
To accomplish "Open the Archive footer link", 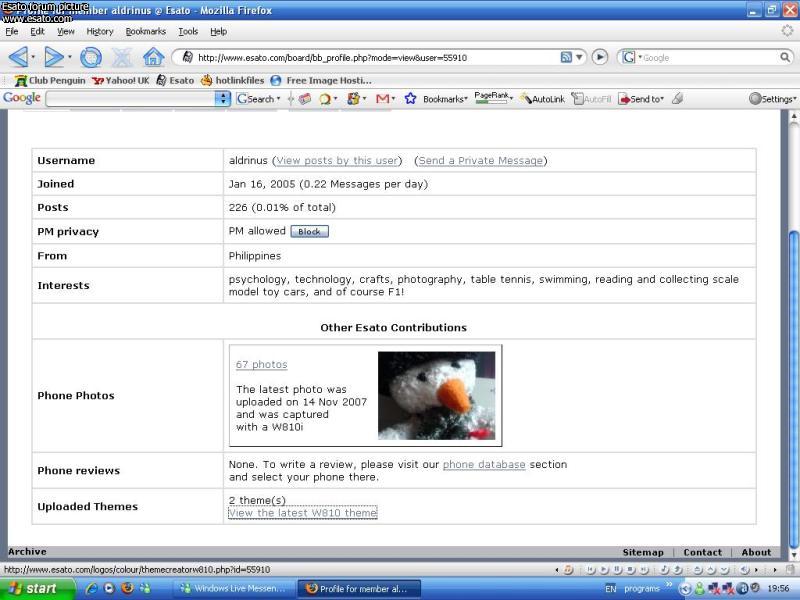I will [x=27, y=552].
